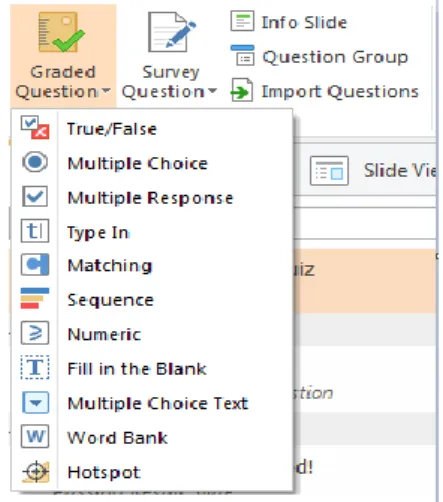443x502 pixels.
Task: Click the Numeric question icon
Action: point(35,333)
